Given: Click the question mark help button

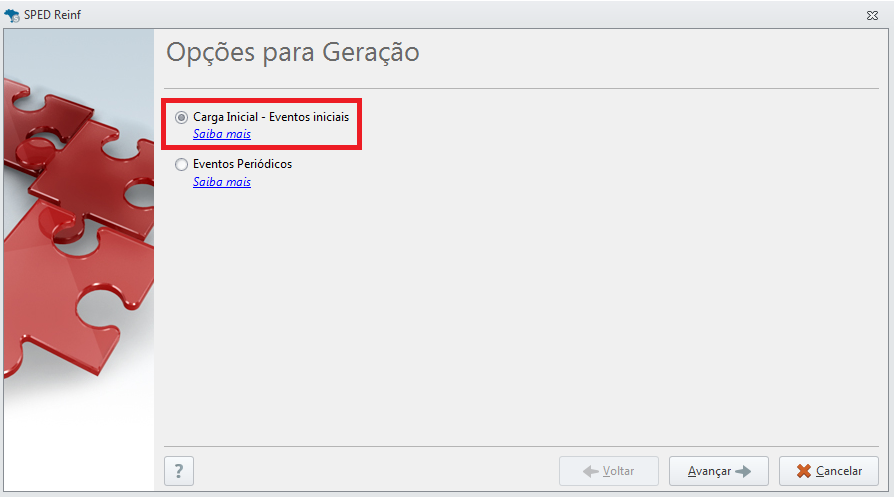Looking at the screenshot, I should (x=179, y=471).
